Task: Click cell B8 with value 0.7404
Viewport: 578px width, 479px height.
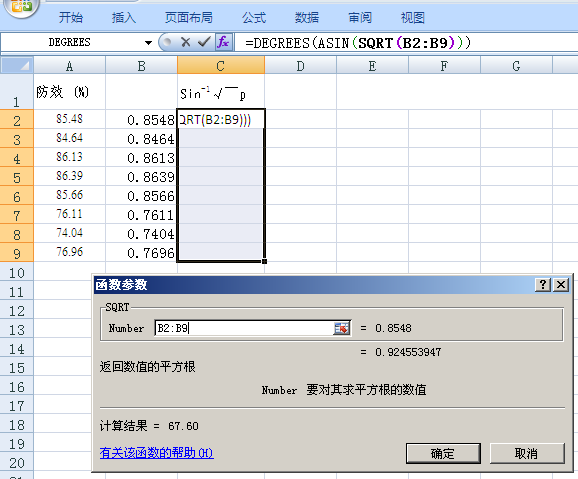Action: click(142, 233)
